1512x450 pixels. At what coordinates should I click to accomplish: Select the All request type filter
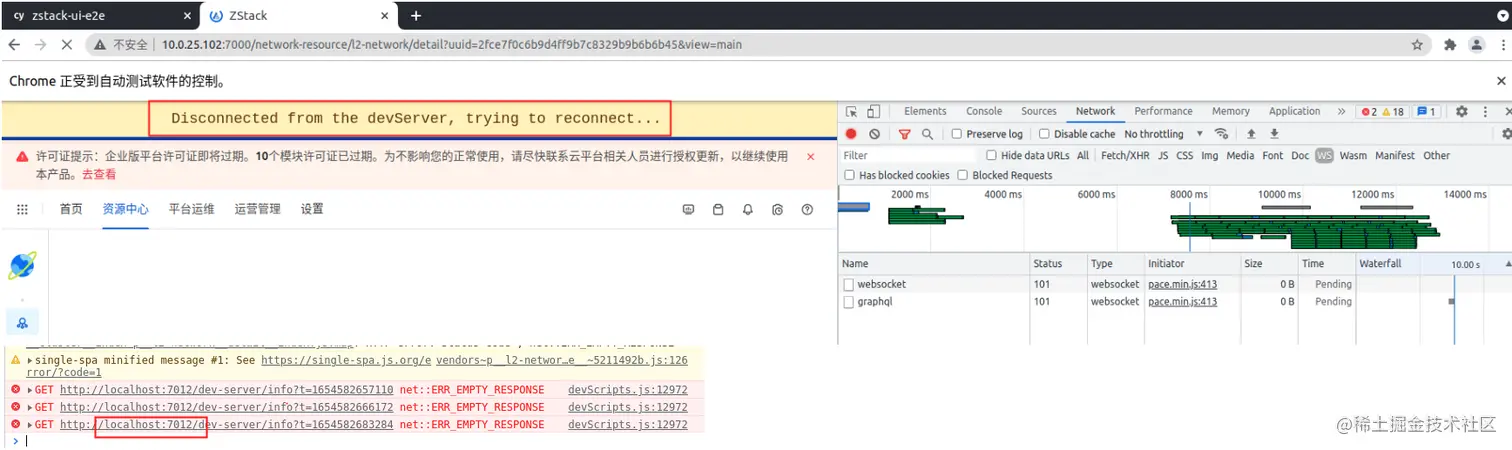point(1083,155)
